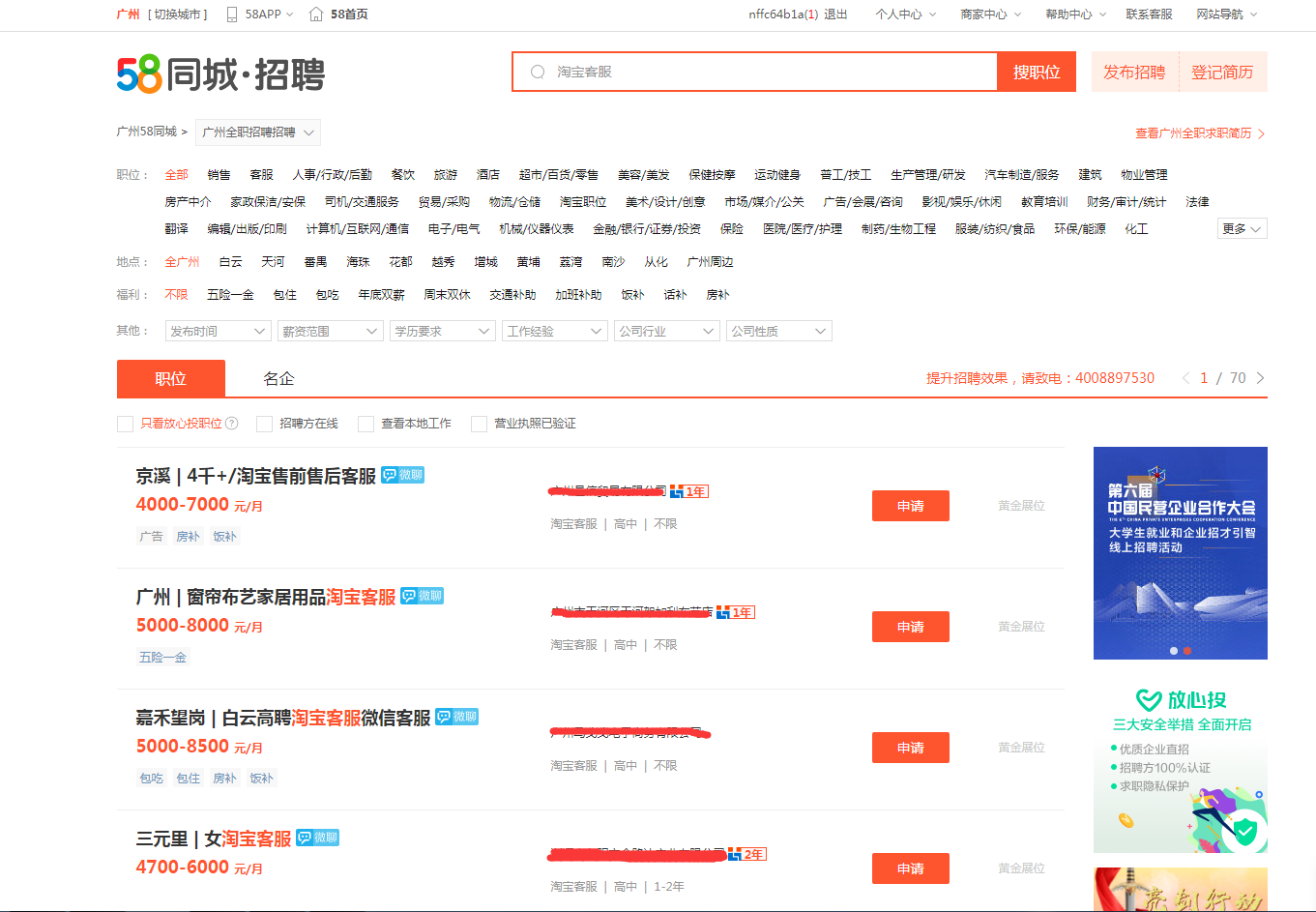Click 退出 logout link
The image size is (1316, 912).
835,15
